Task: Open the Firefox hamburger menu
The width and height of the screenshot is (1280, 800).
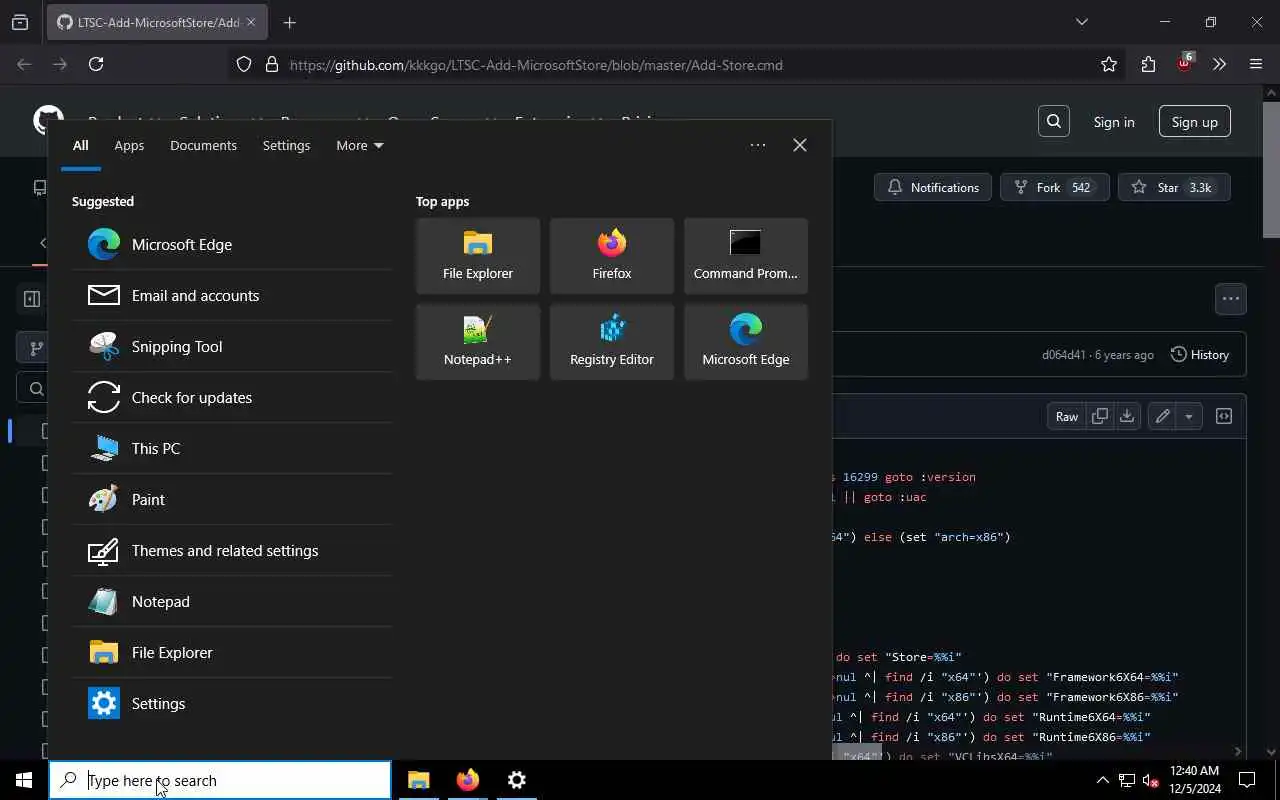Action: point(1256,64)
